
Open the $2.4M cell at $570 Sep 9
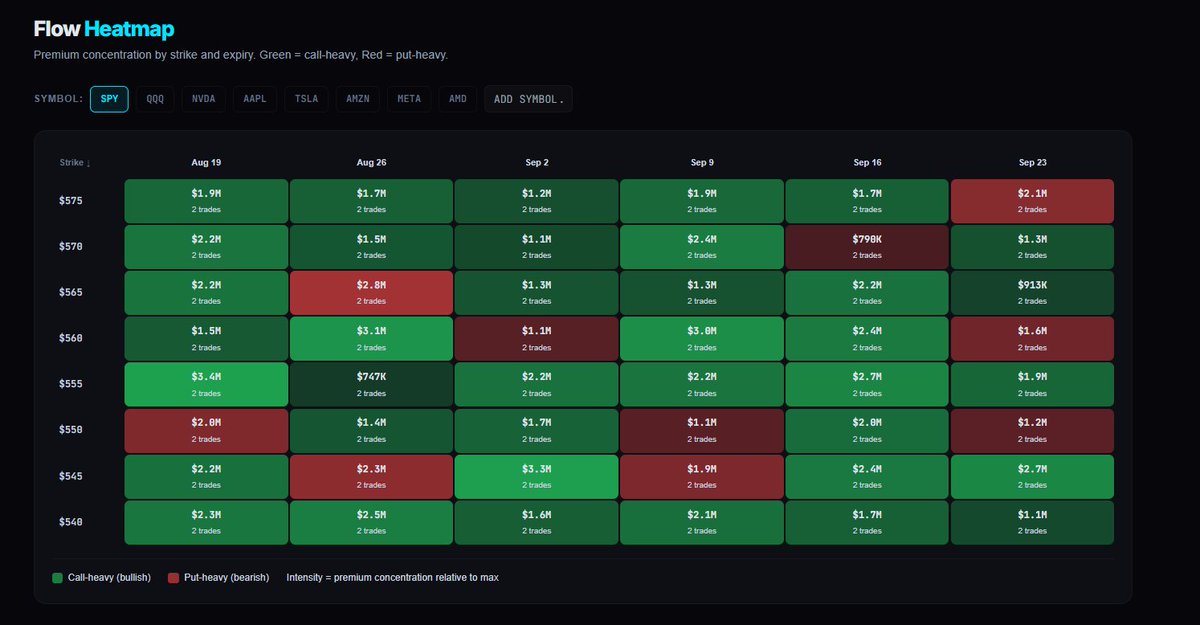[702, 247]
